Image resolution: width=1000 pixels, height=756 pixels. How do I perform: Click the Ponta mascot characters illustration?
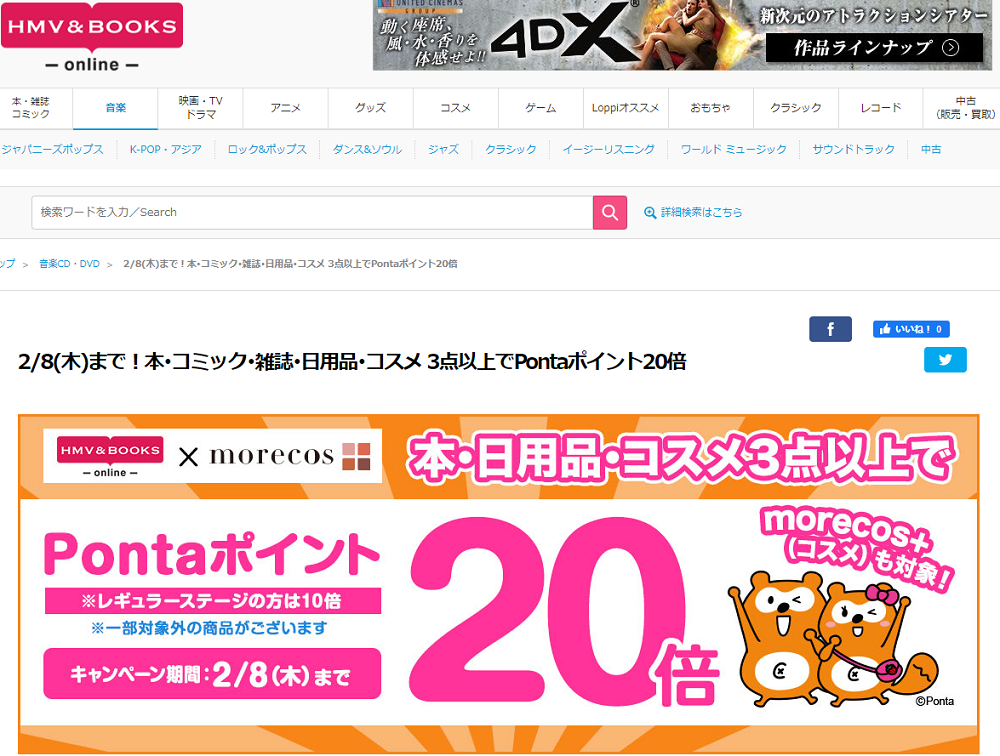tap(835, 639)
